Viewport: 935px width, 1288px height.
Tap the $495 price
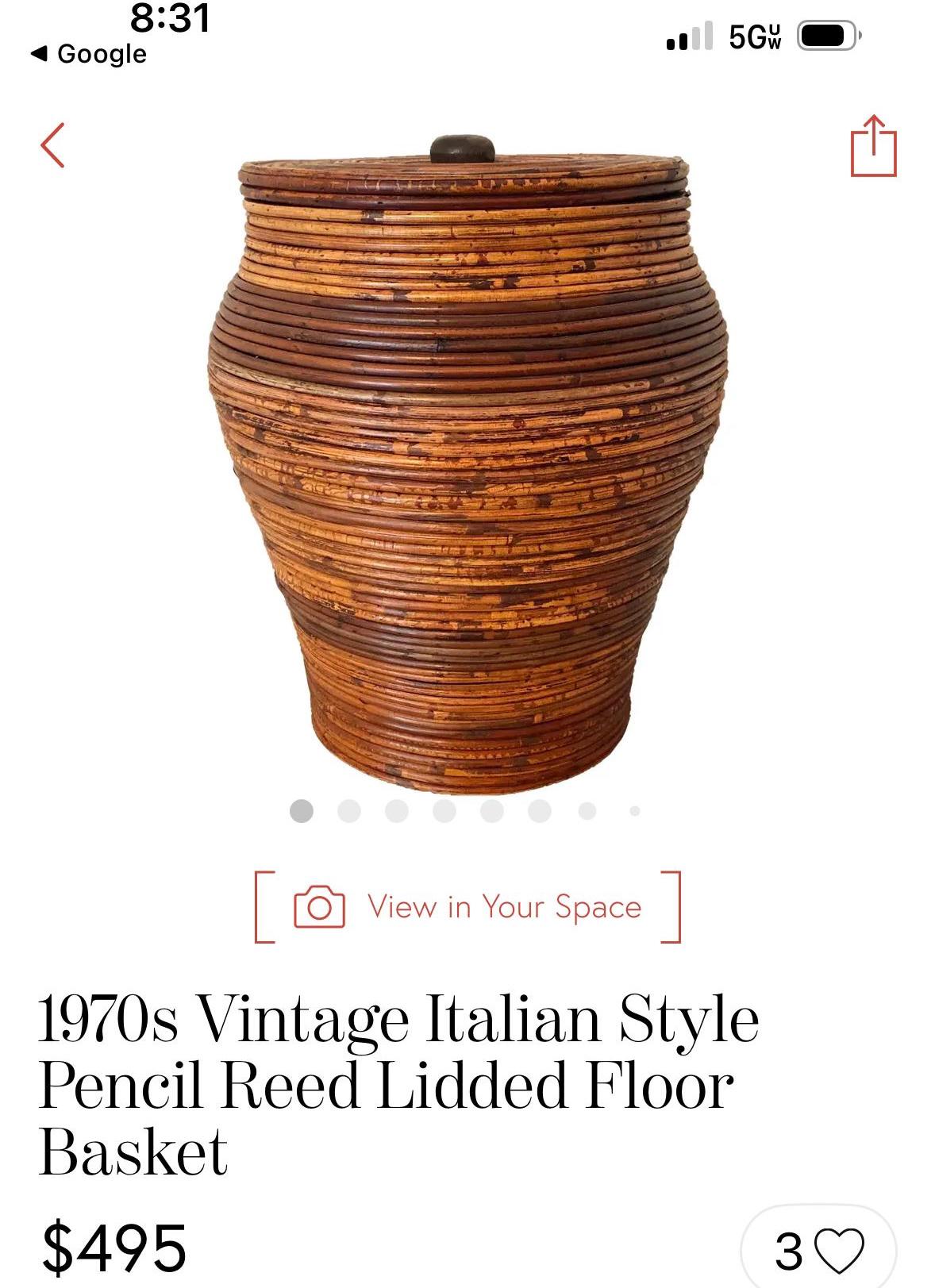(x=114, y=1248)
